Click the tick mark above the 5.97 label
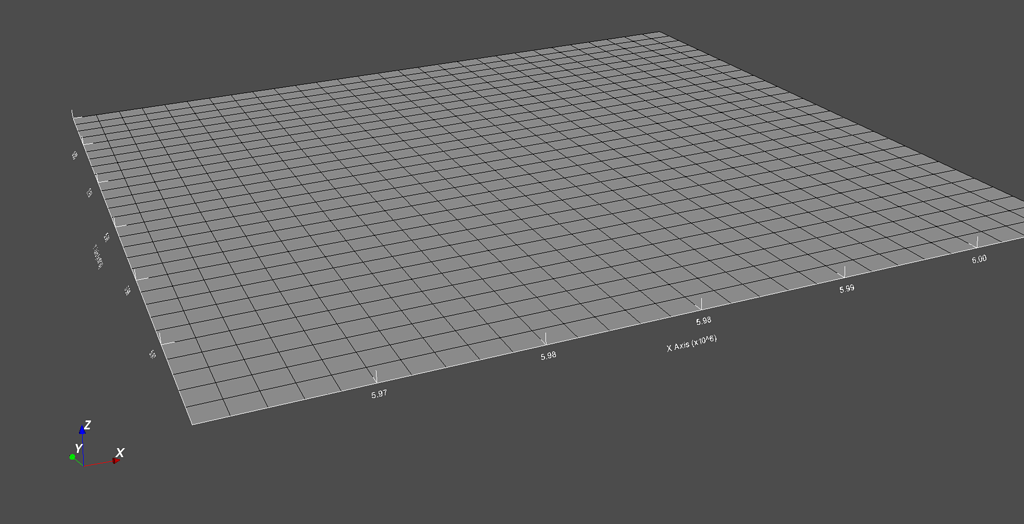The image size is (1024, 524). tap(375, 377)
